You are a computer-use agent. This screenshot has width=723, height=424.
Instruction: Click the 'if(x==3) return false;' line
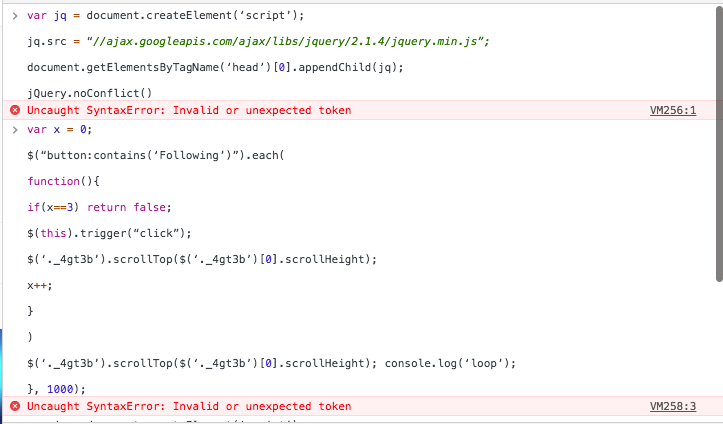coord(99,207)
